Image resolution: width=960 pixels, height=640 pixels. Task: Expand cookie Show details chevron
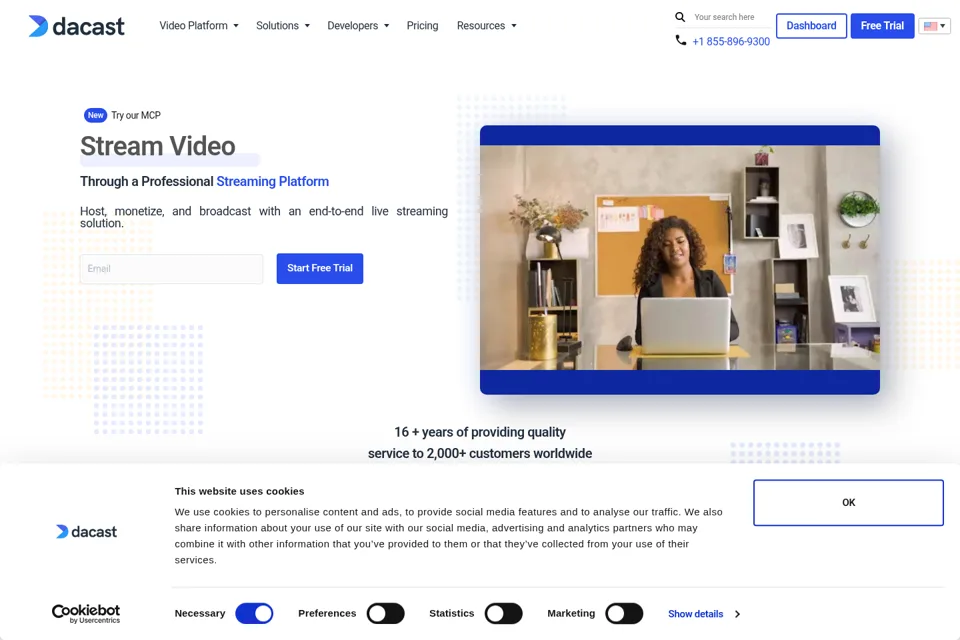click(737, 614)
